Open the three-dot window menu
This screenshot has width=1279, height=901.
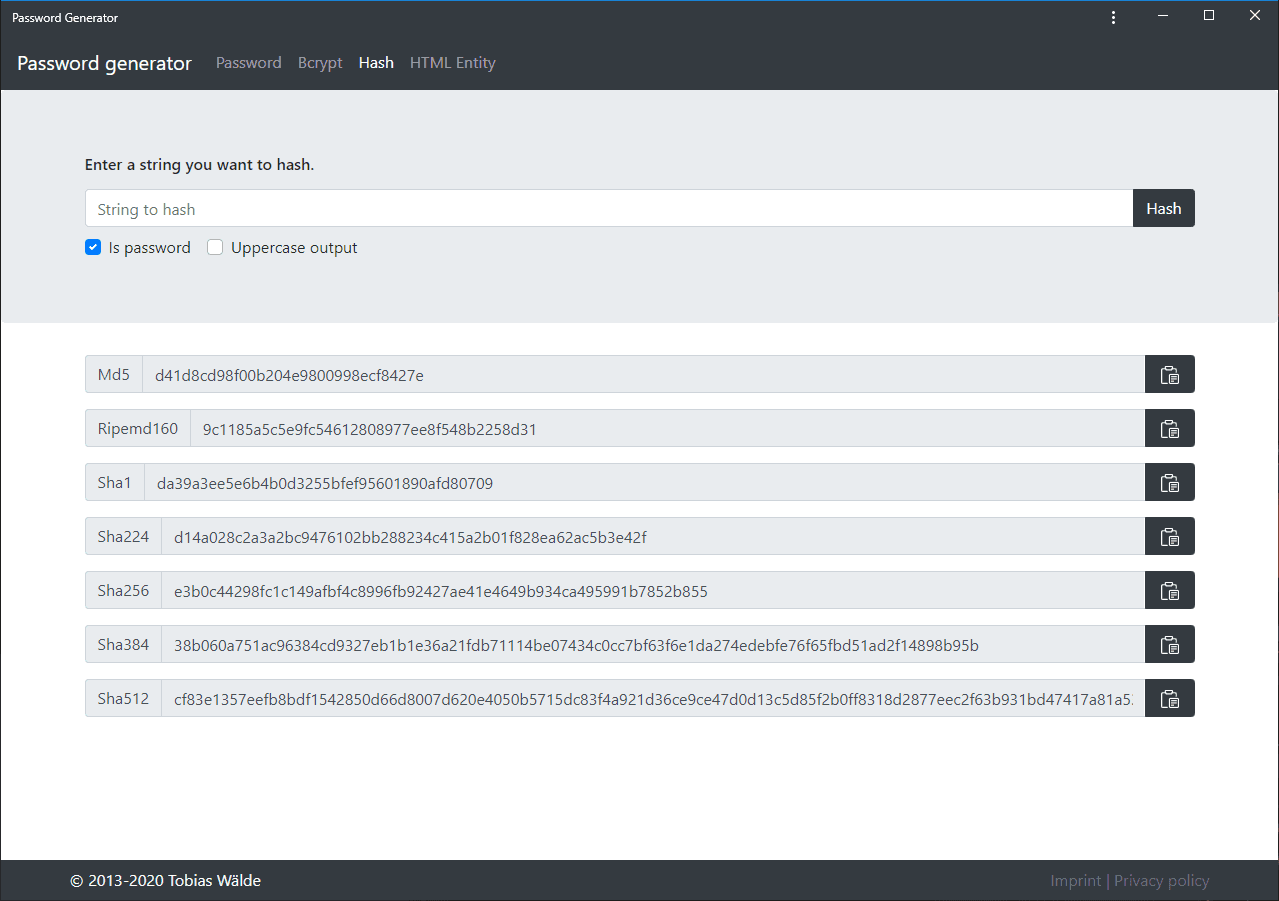click(x=1113, y=17)
